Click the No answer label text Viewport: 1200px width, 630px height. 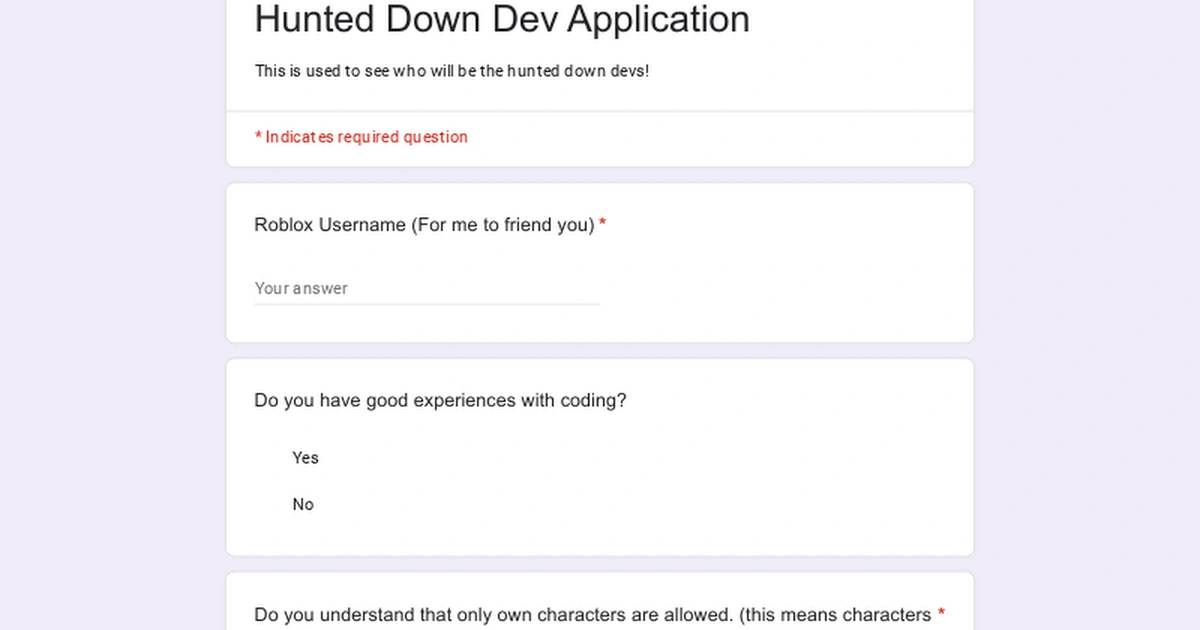(x=303, y=505)
